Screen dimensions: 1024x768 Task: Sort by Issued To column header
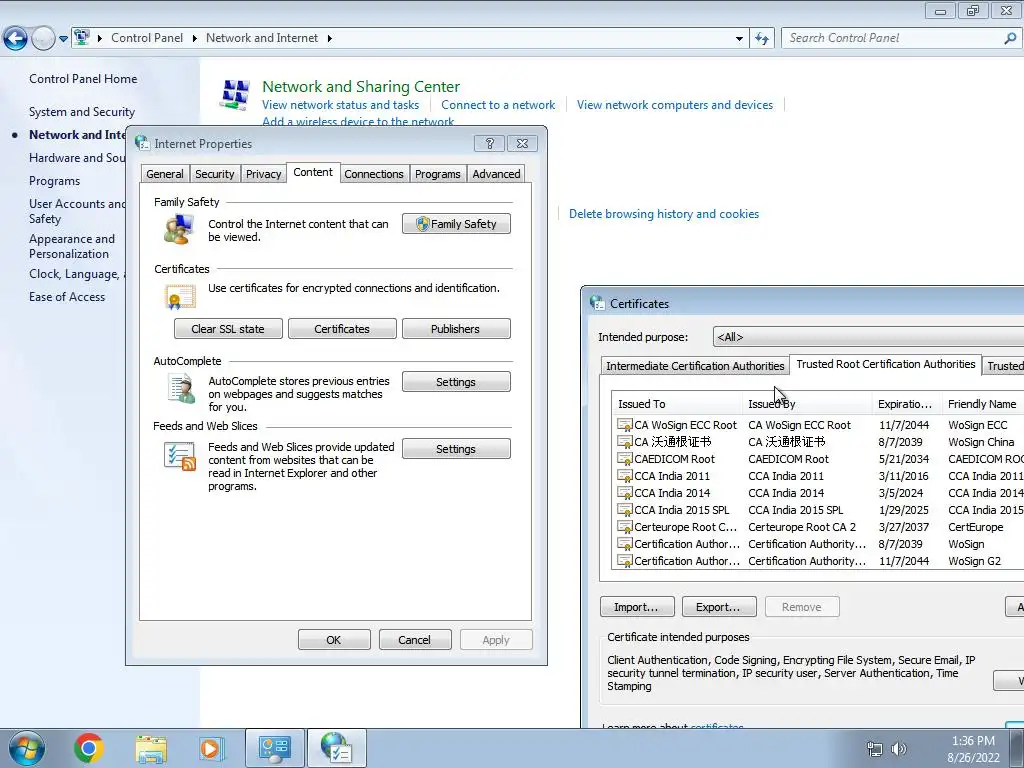point(677,404)
